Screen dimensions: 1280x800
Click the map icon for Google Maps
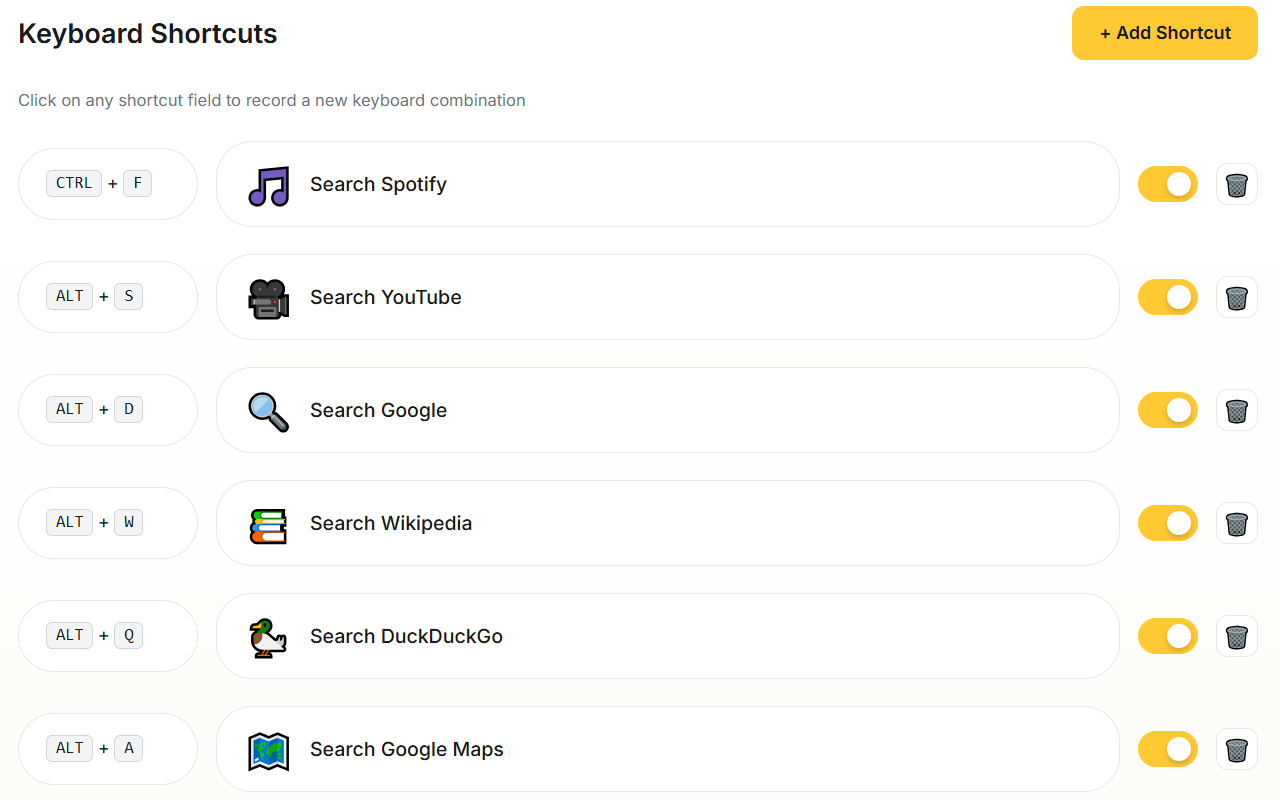coord(268,750)
